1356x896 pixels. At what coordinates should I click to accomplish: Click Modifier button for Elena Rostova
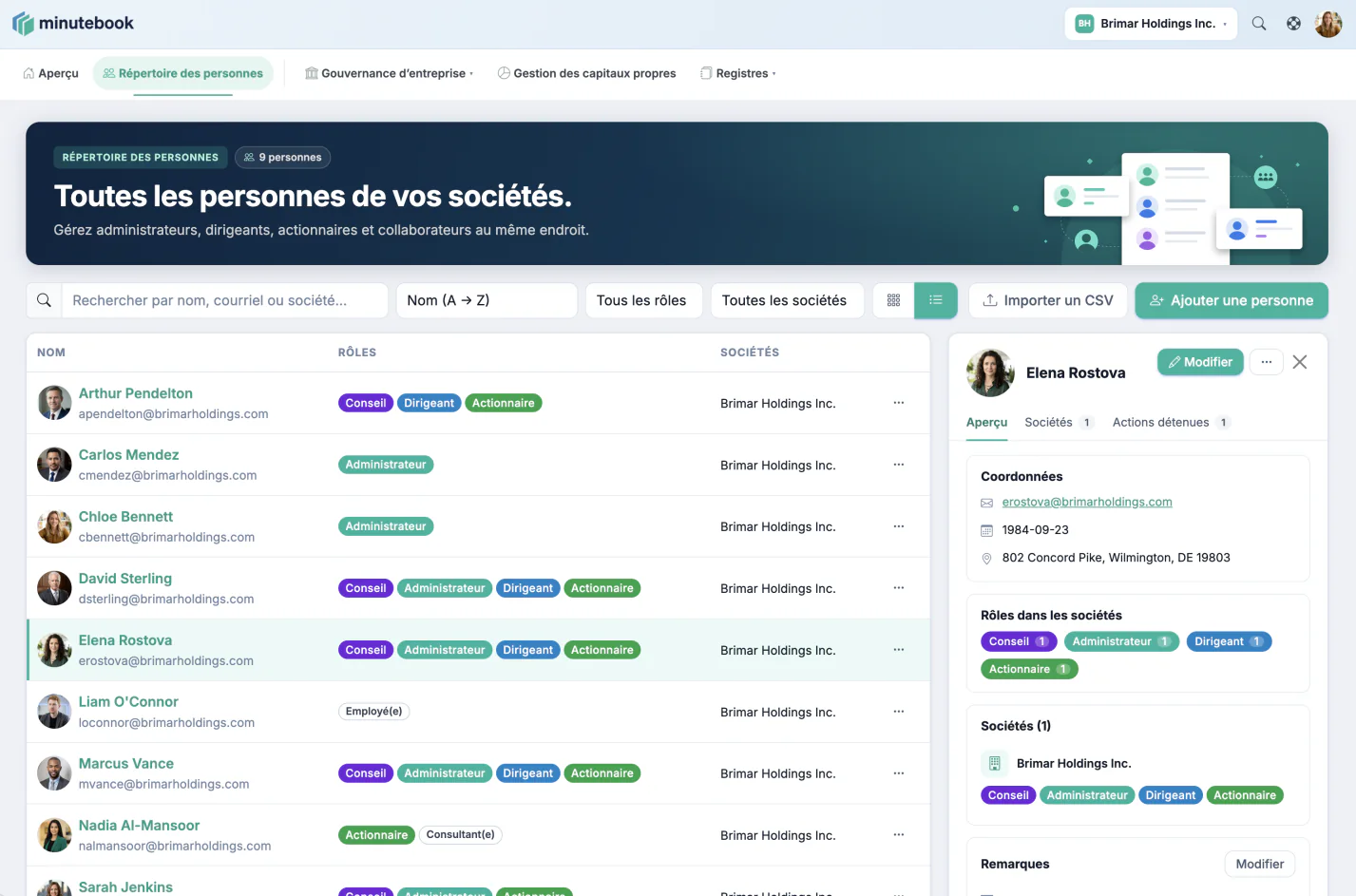[x=1200, y=362]
